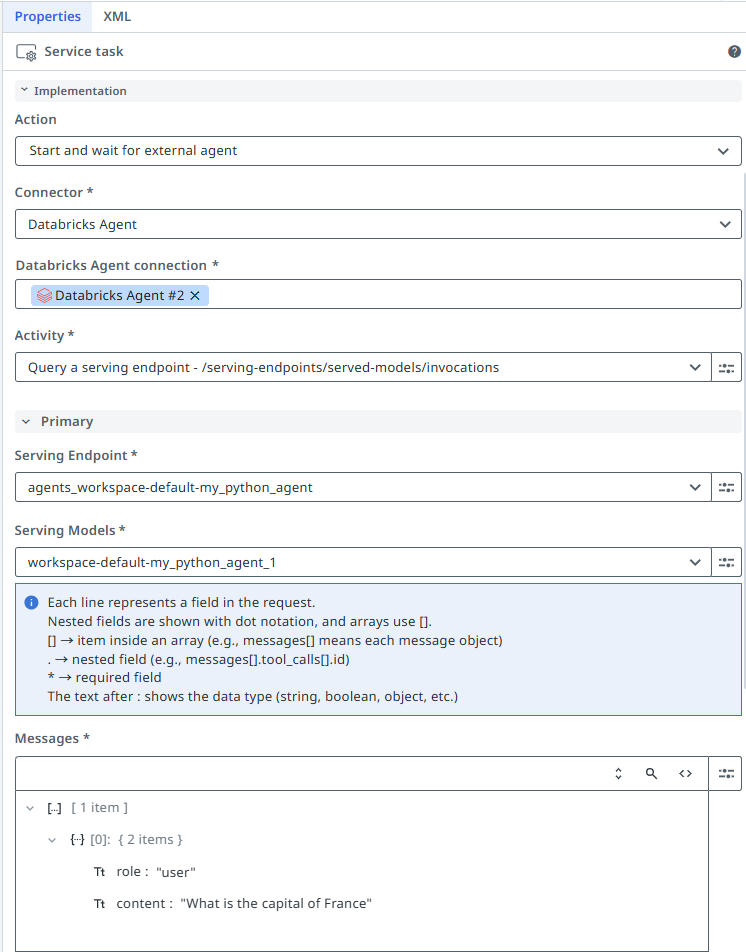Image resolution: width=746 pixels, height=952 pixels.
Task: Open the Action dropdown
Action: (377, 151)
